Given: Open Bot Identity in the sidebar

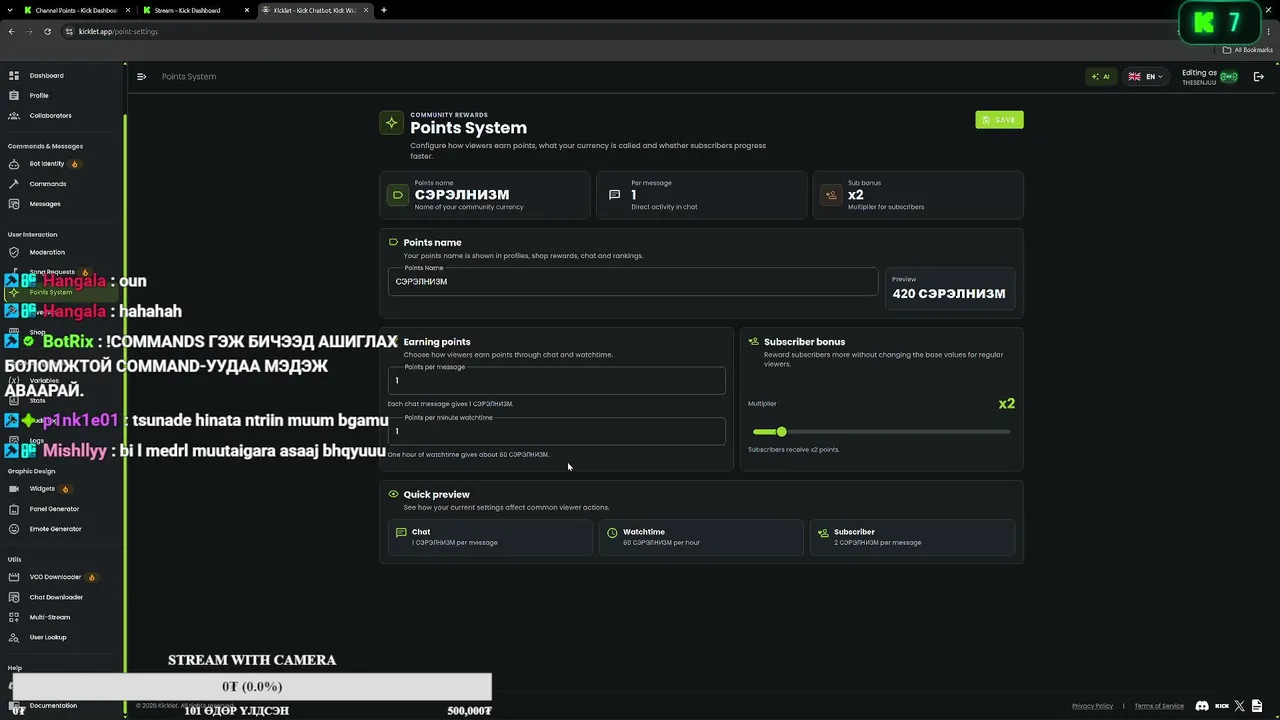Looking at the screenshot, I should coord(46,164).
